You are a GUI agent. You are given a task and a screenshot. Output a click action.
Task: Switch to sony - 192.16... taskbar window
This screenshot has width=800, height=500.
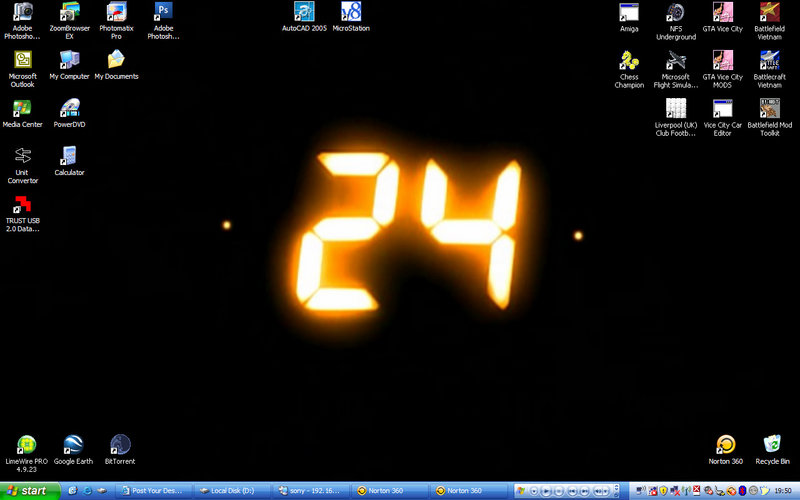click(x=311, y=491)
